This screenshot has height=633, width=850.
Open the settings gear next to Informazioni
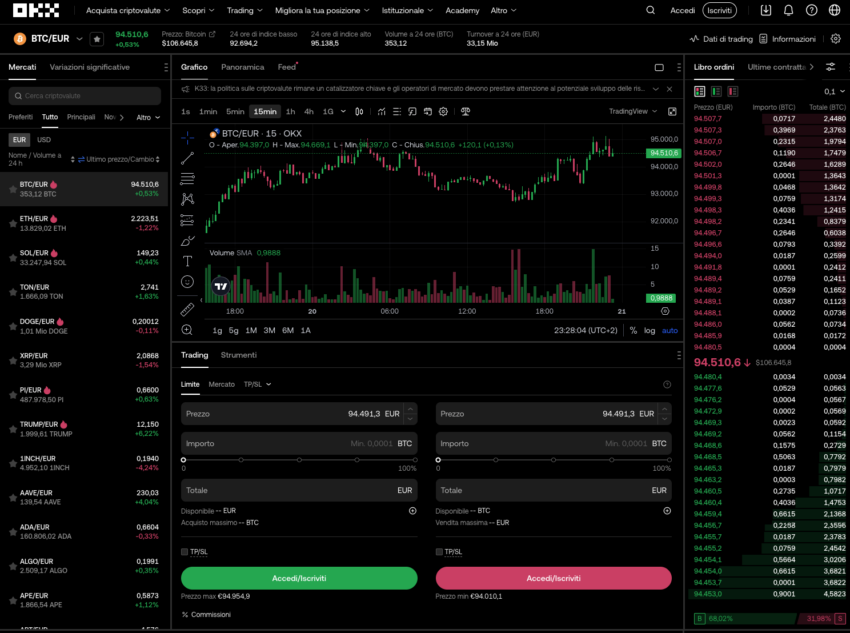click(835, 39)
